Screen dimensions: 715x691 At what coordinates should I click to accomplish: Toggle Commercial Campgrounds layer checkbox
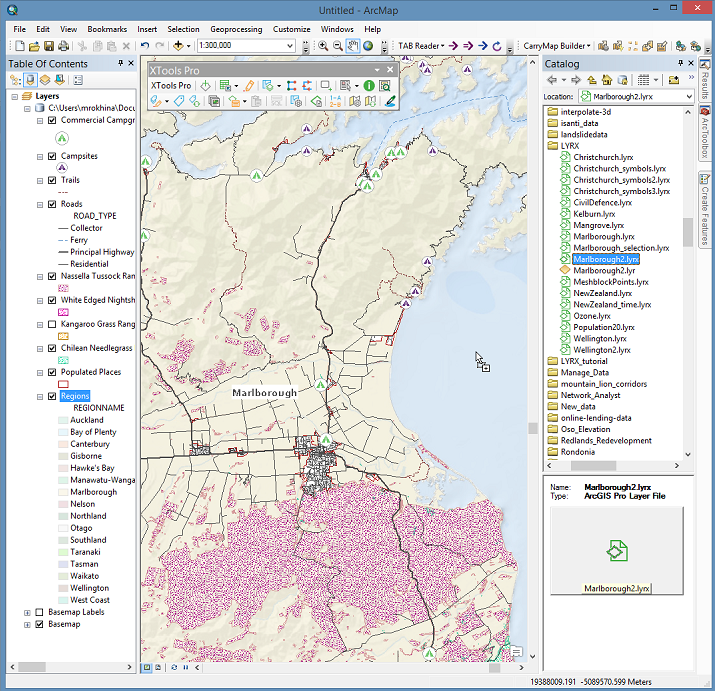coord(52,120)
